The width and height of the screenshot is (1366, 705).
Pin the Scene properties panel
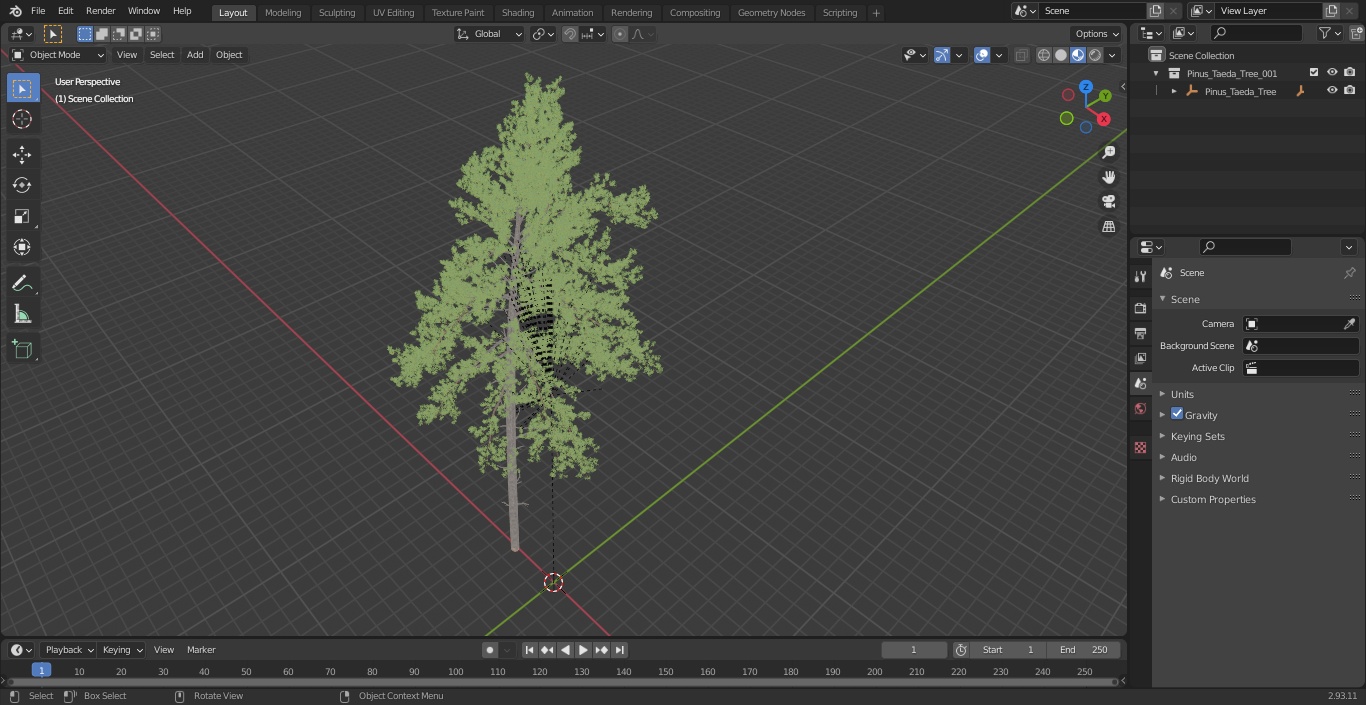pos(1349,273)
